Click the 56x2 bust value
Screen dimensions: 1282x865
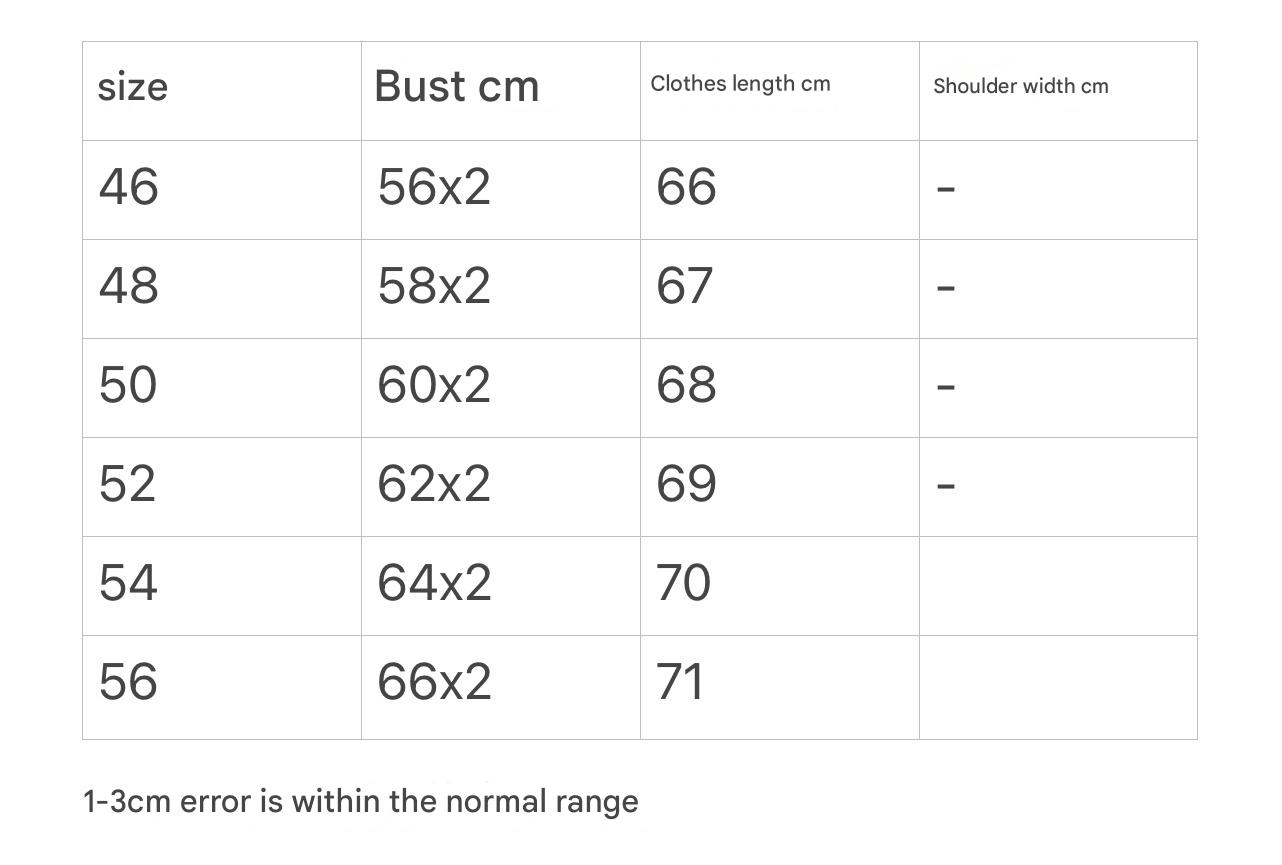tap(434, 187)
